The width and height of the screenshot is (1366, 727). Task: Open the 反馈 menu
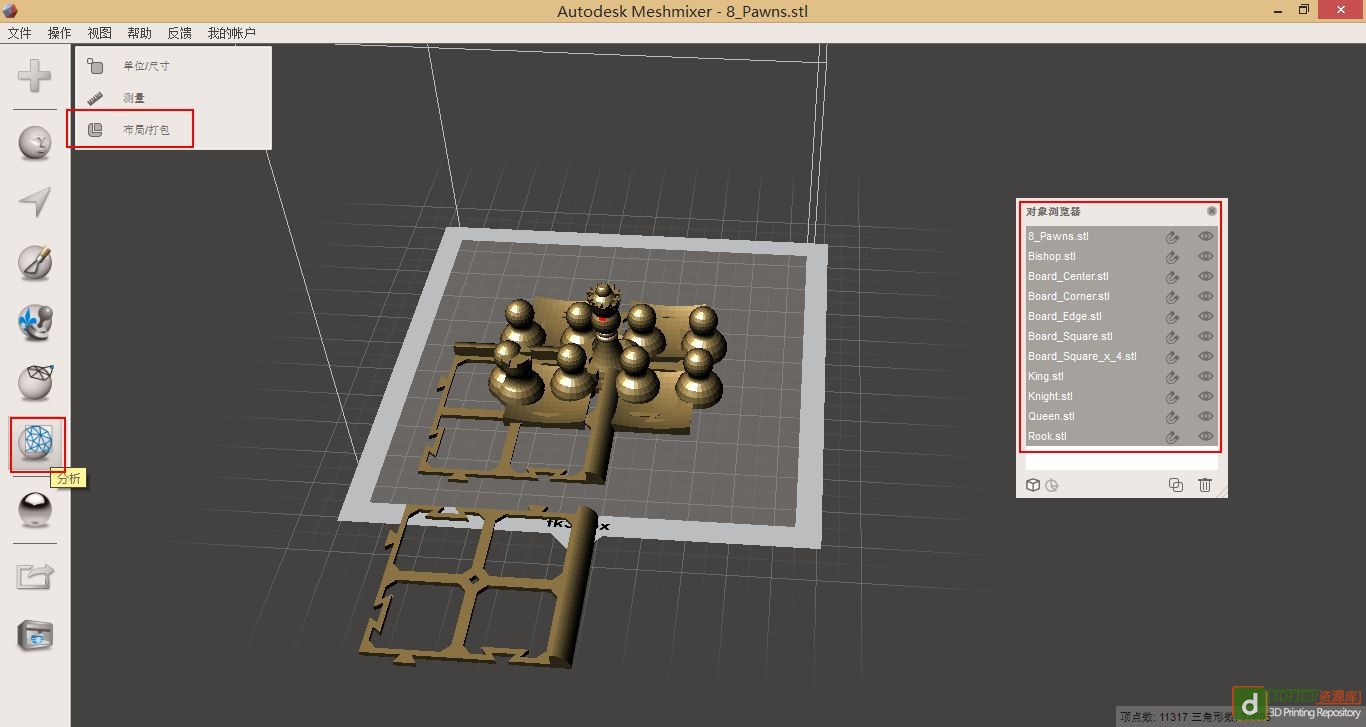(180, 33)
